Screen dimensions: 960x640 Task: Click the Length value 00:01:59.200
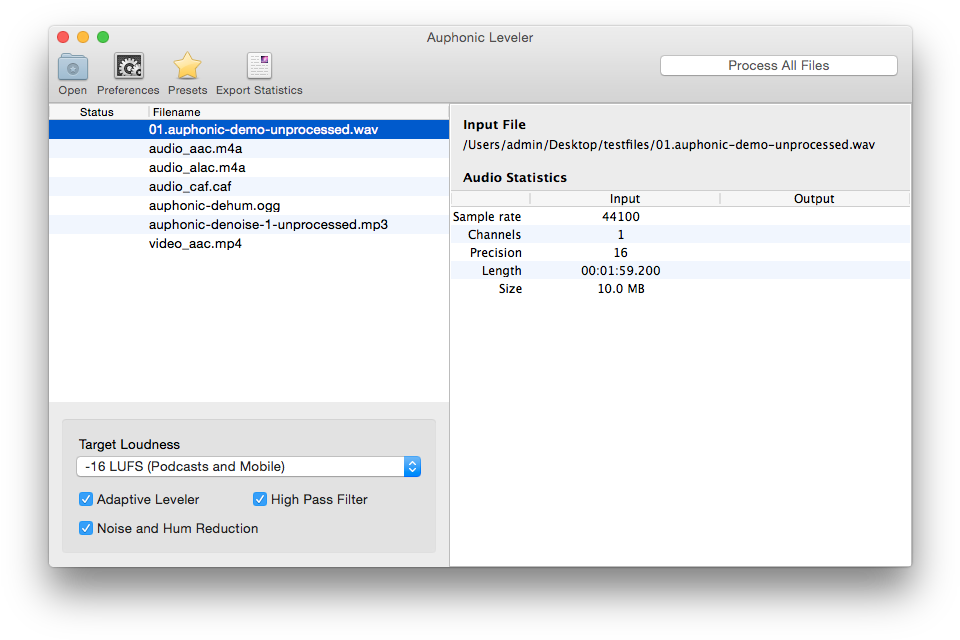point(621,271)
